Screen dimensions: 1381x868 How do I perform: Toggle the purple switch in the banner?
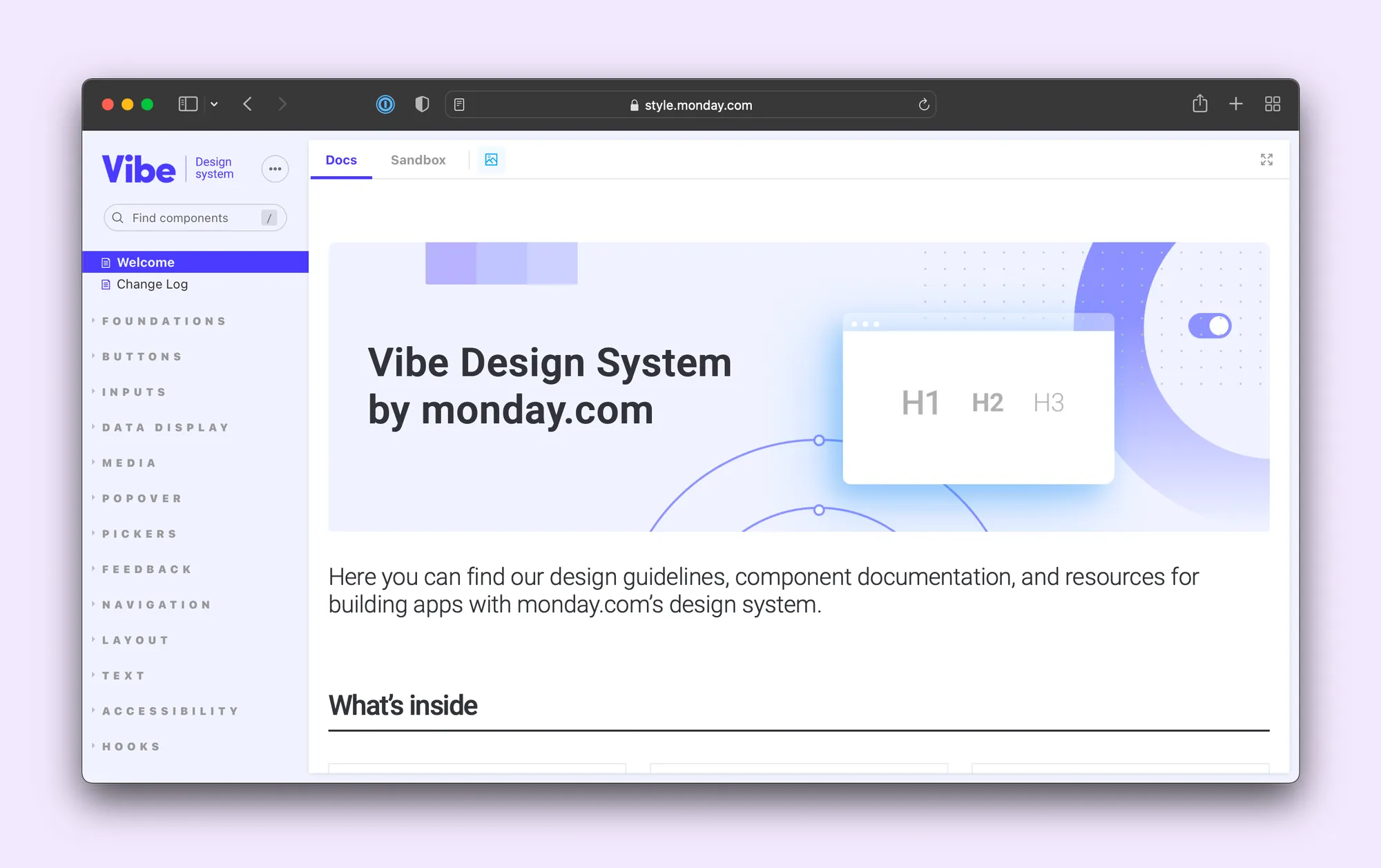[1209, 326]
